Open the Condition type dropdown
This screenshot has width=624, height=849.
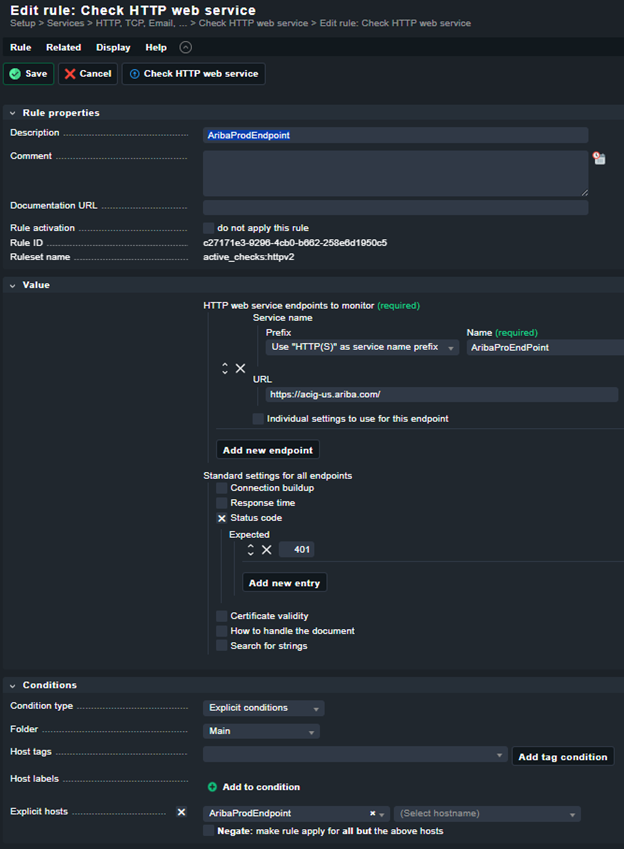[263, 708]
